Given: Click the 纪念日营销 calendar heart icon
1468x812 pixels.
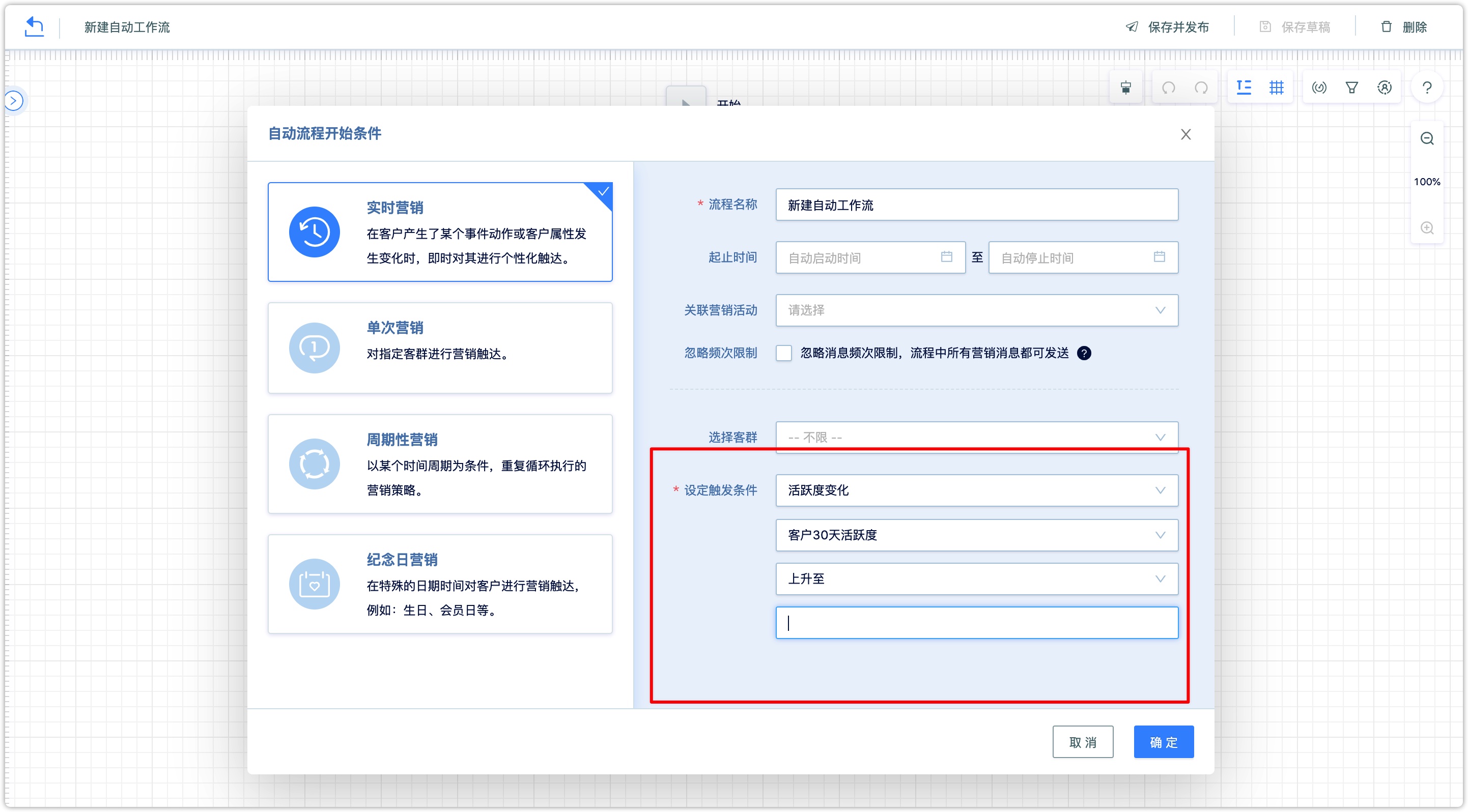Looking at the screenshot, I should pos(314,584).
